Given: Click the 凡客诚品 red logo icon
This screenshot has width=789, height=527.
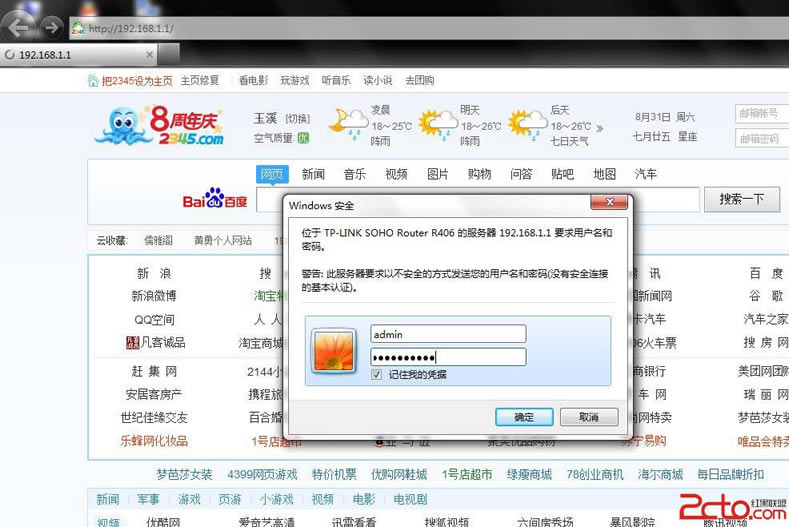Looking at the screenshot, I should point(132,343).
